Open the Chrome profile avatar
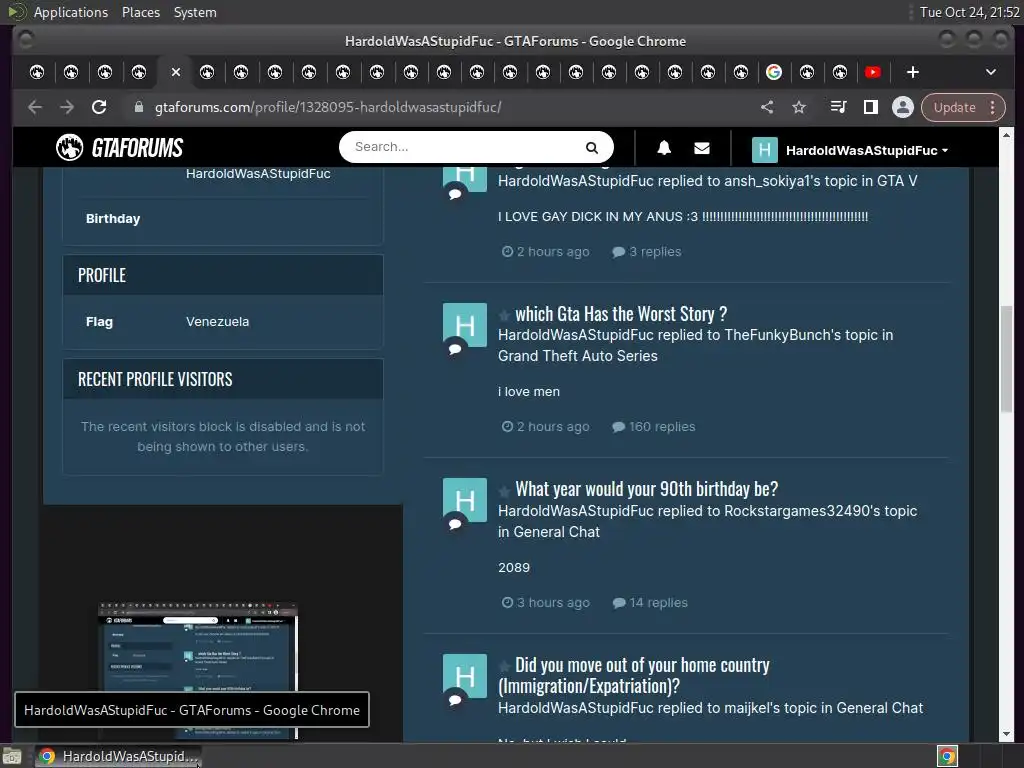1024x768 pixels. click(x=903, y=107)
